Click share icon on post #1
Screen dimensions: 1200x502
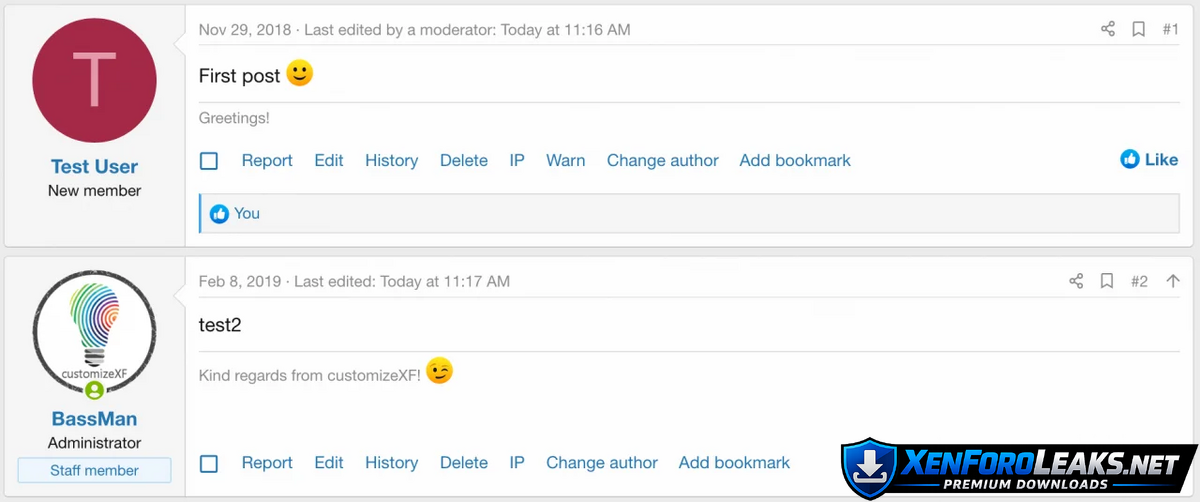coord(1108,30)
